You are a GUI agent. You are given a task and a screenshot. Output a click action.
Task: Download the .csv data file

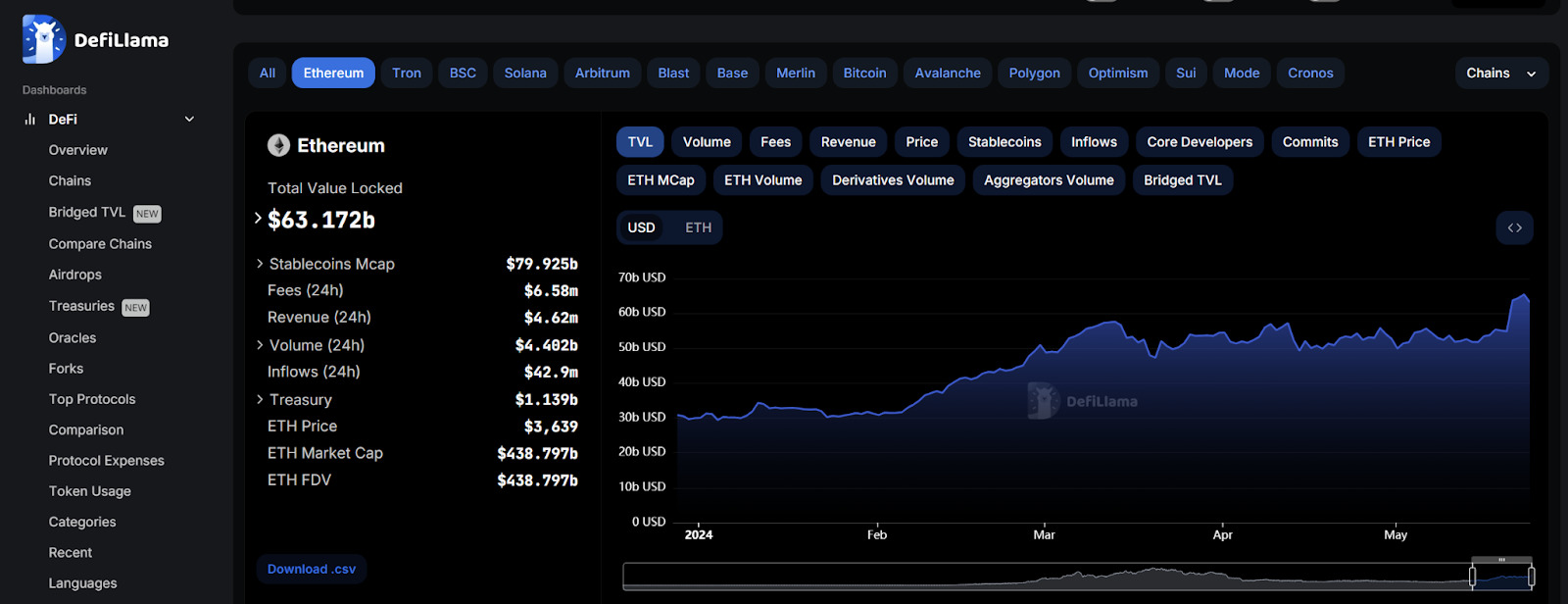312,569
